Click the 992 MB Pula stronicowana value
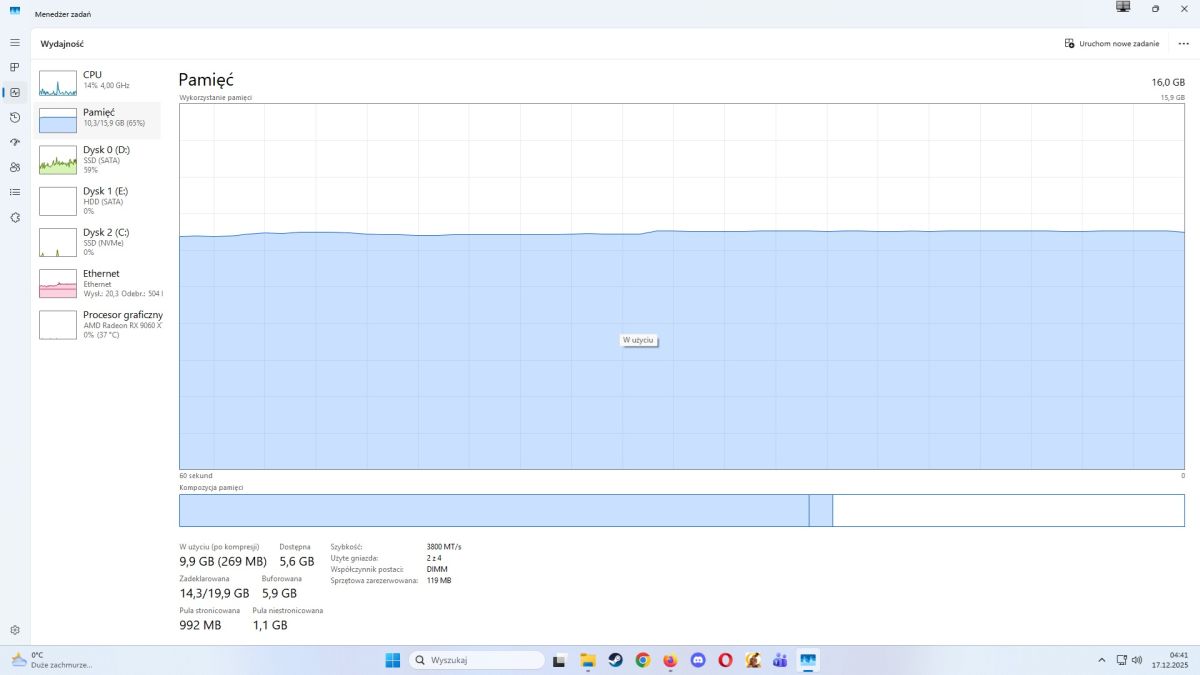 (x=200, y=625)
